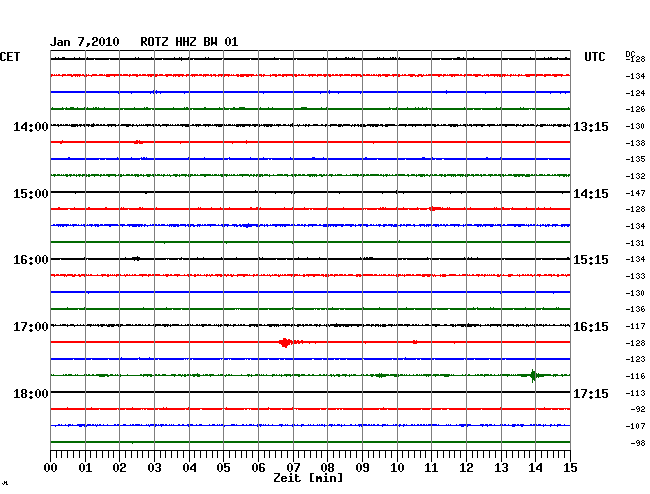Click the '07' minute tick label
Viewport: 650px width, 494px height.
click(293, 468)
